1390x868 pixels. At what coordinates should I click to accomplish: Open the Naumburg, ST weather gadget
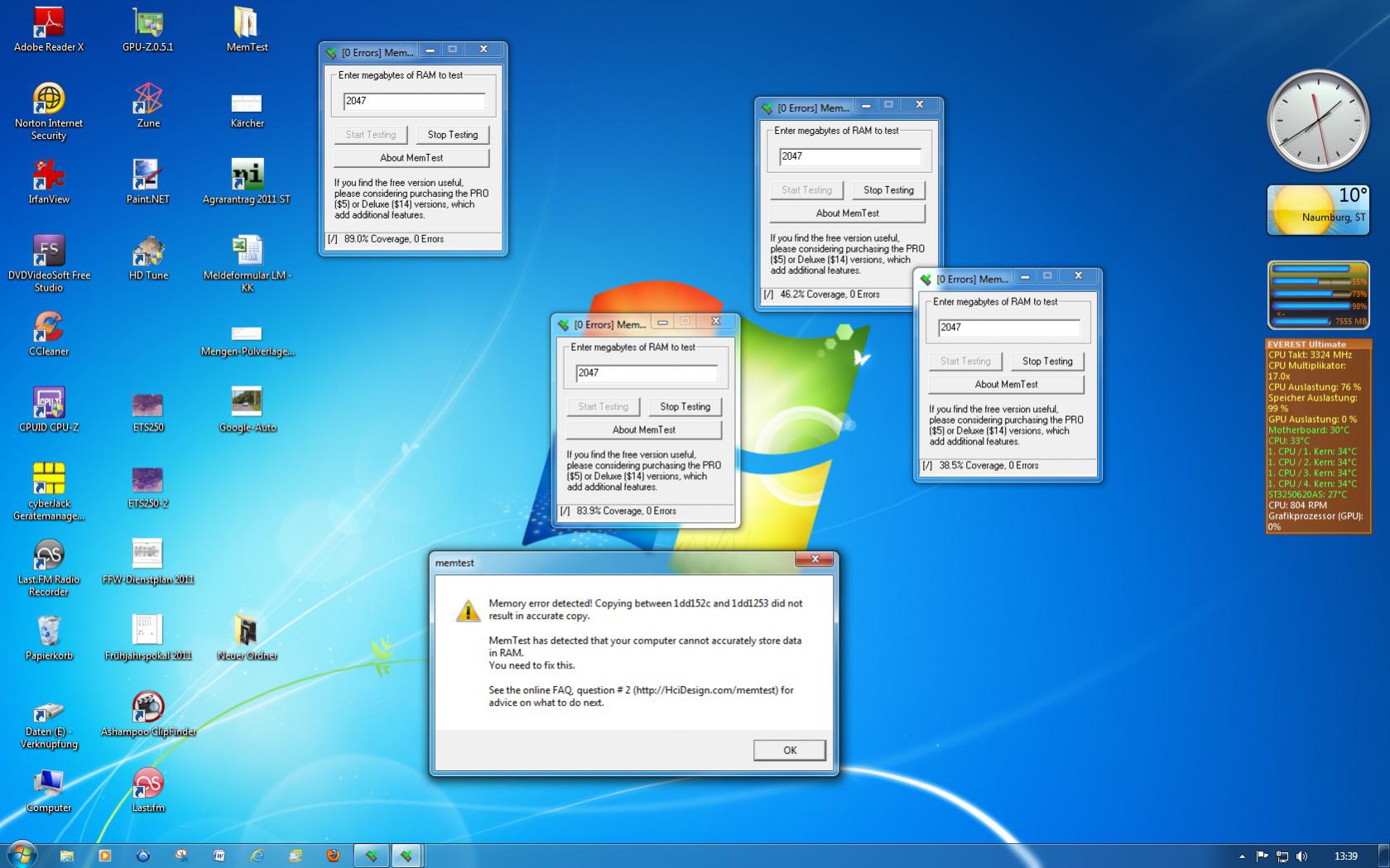pyautogui.click(x=1318, y=210)
